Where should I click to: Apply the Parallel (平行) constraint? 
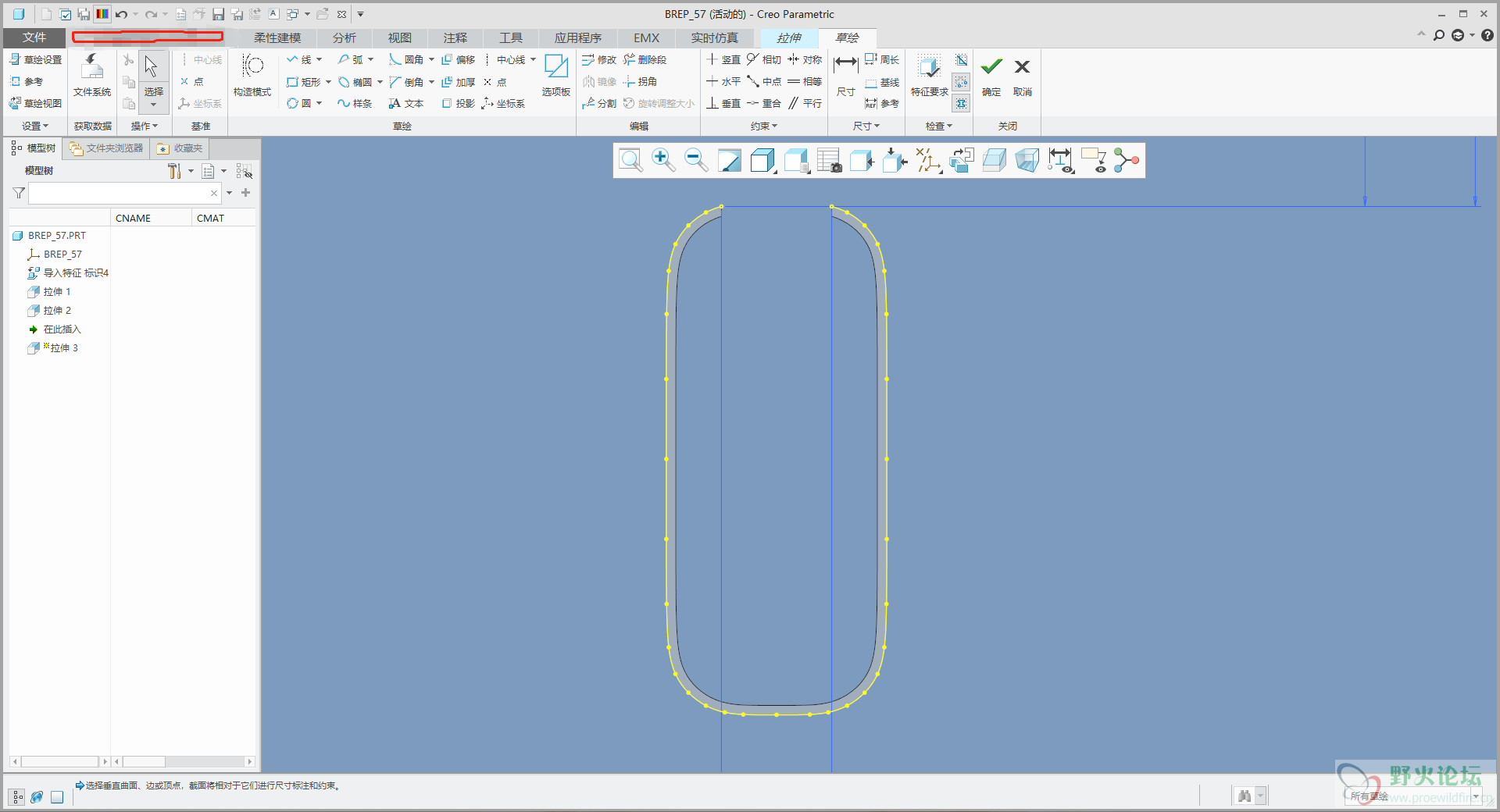805,103
